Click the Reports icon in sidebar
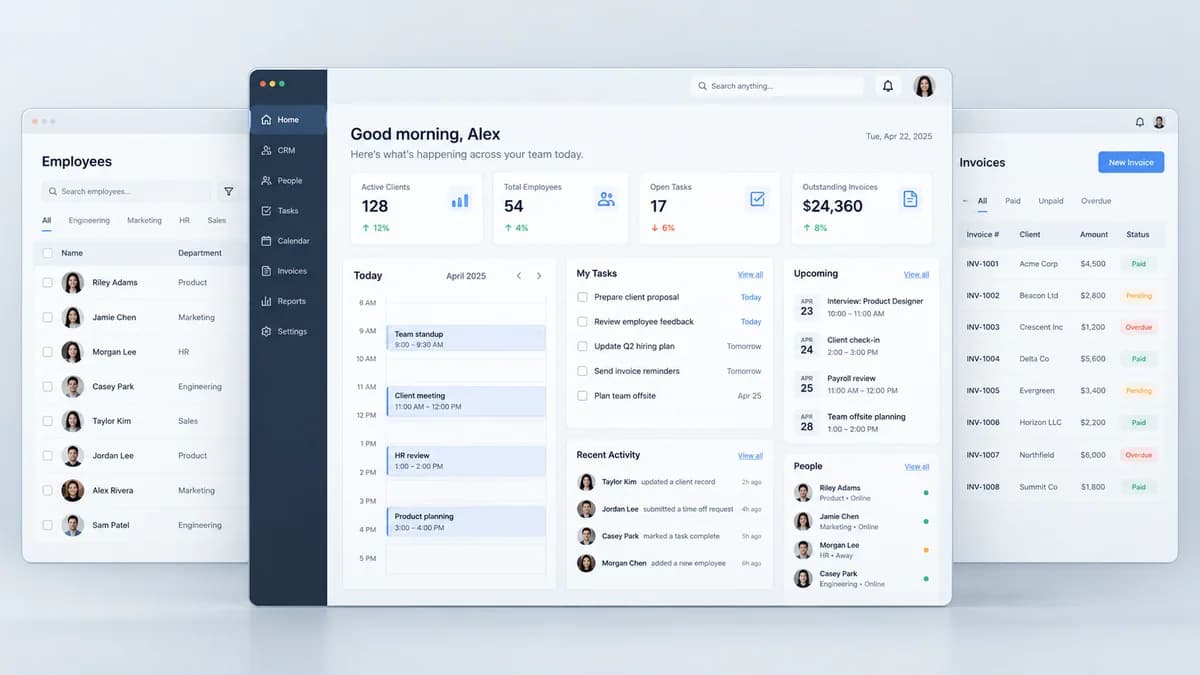The width and height of the screenshot is (1200, 675). click(266, 301)
